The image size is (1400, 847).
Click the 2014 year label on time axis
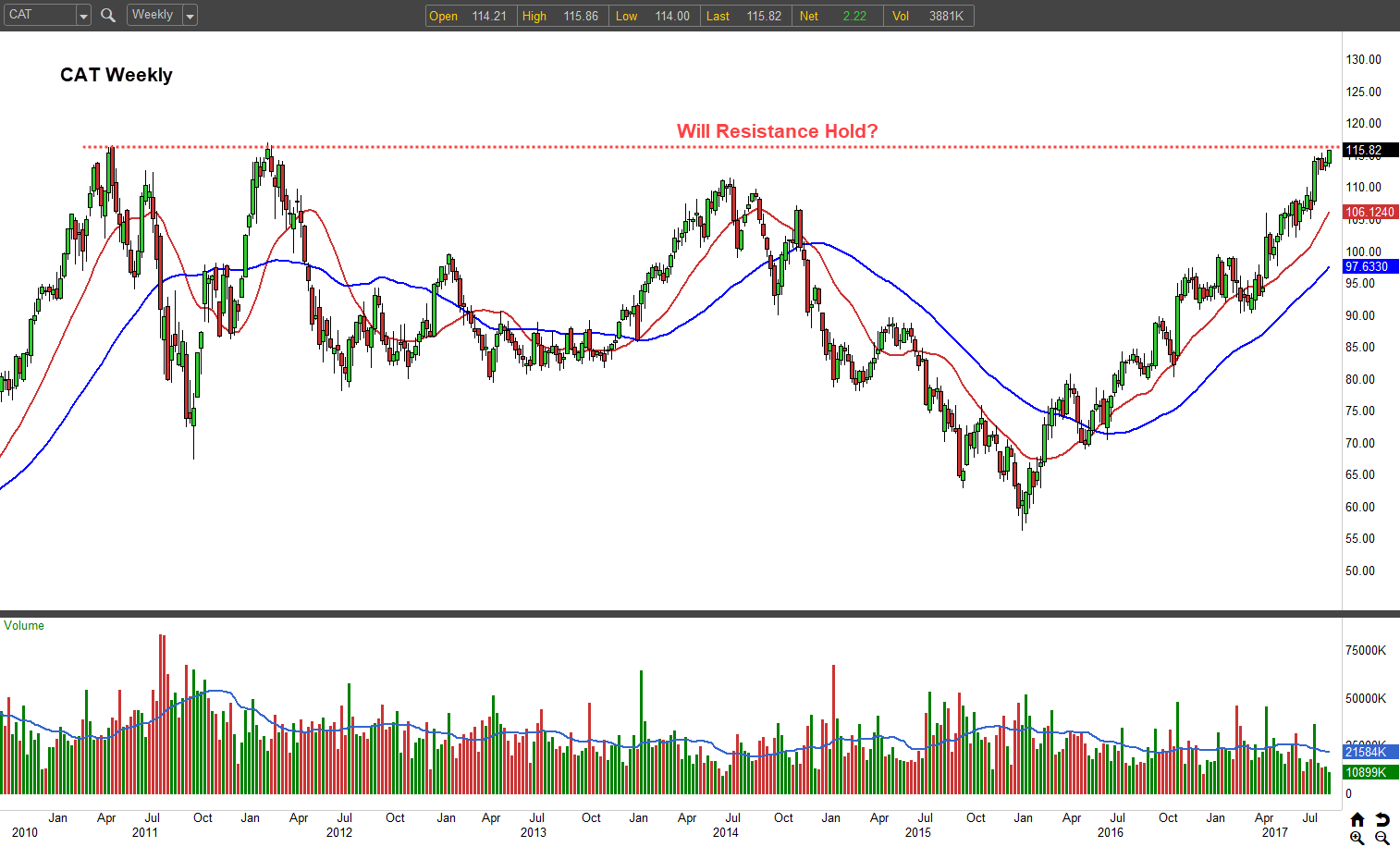726,832
